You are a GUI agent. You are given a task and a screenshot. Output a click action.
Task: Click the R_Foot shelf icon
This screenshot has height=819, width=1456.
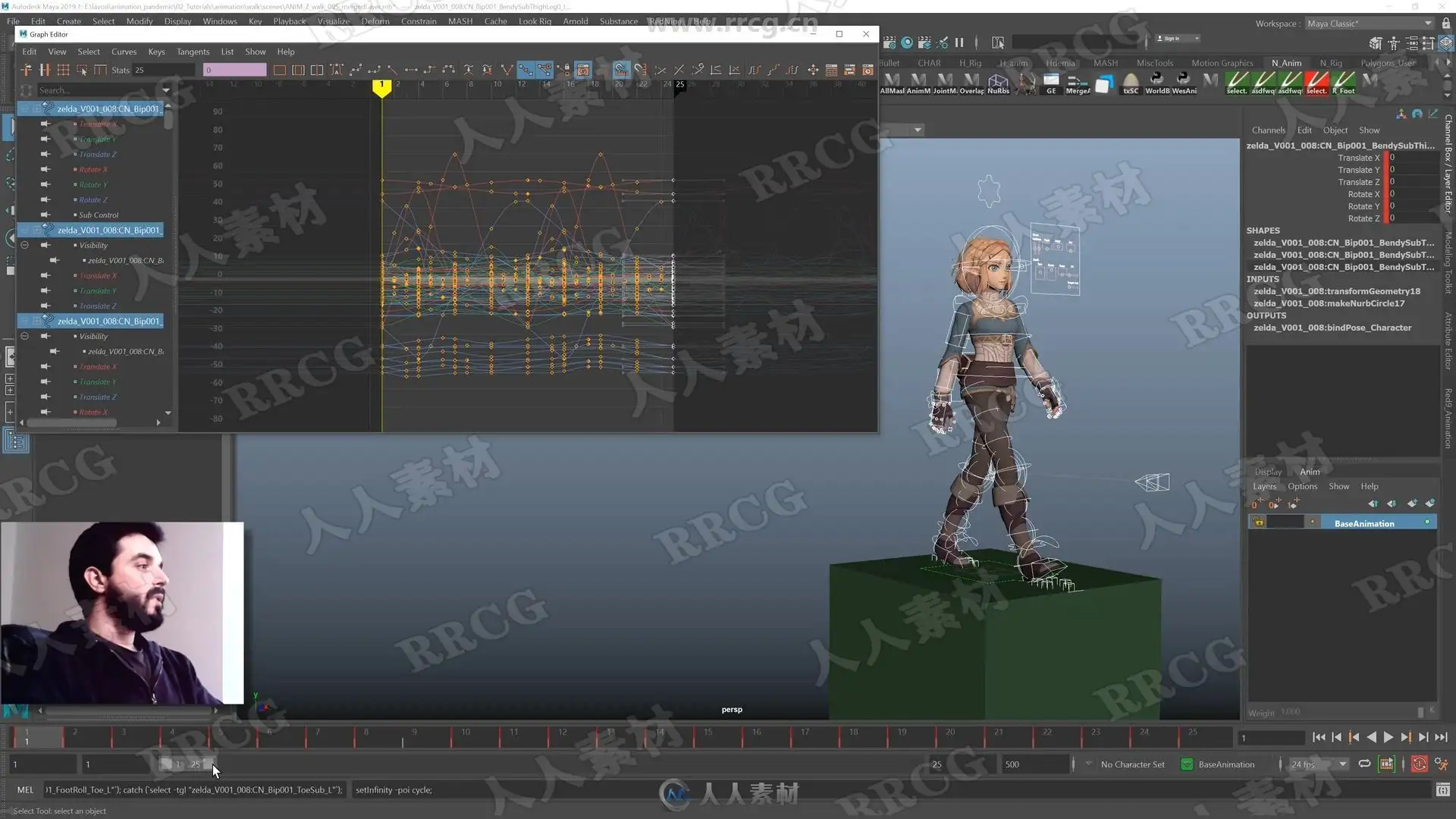(1344, 83)
